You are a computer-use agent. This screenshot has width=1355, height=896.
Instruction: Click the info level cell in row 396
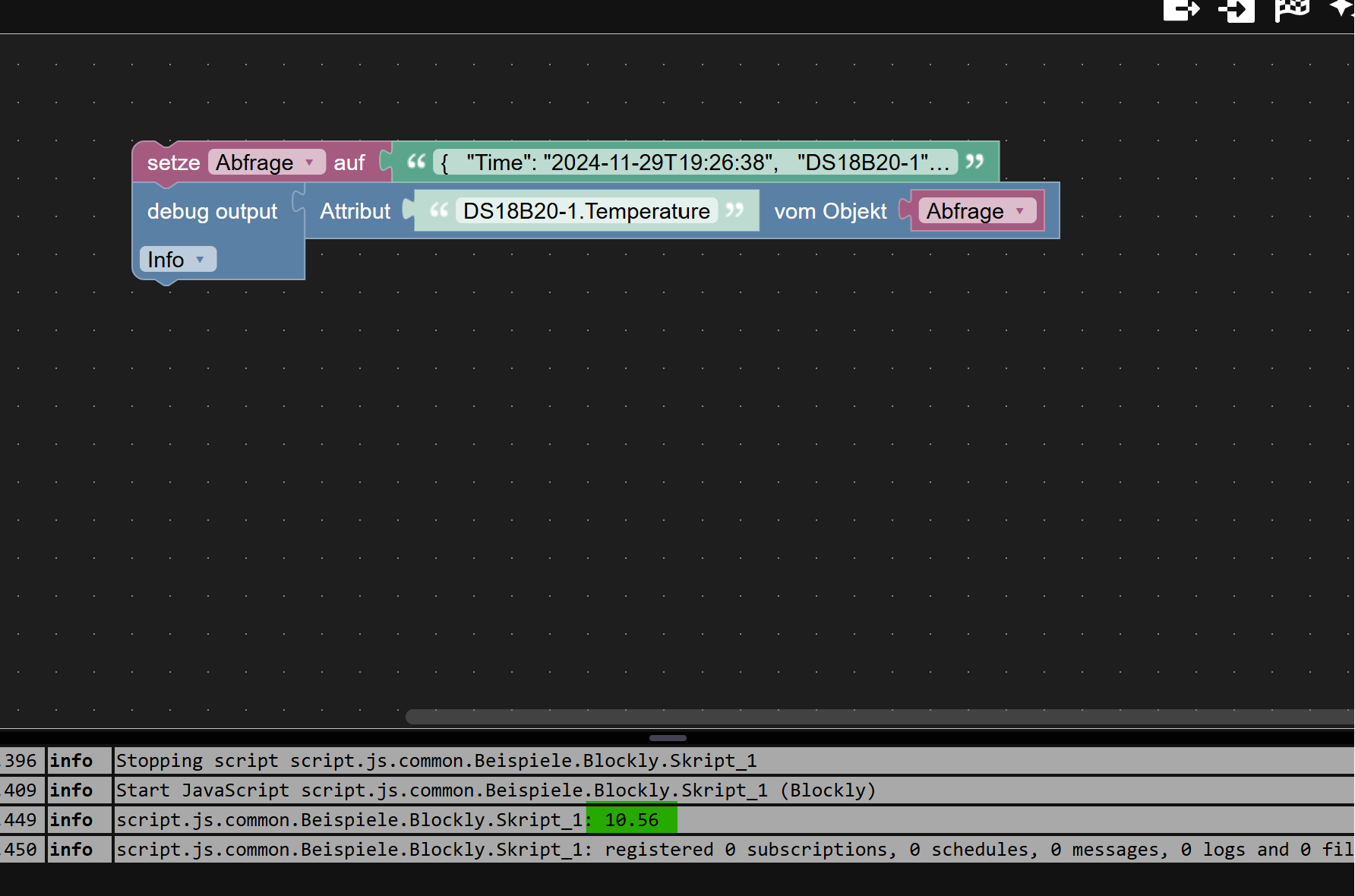pos(80,761)
